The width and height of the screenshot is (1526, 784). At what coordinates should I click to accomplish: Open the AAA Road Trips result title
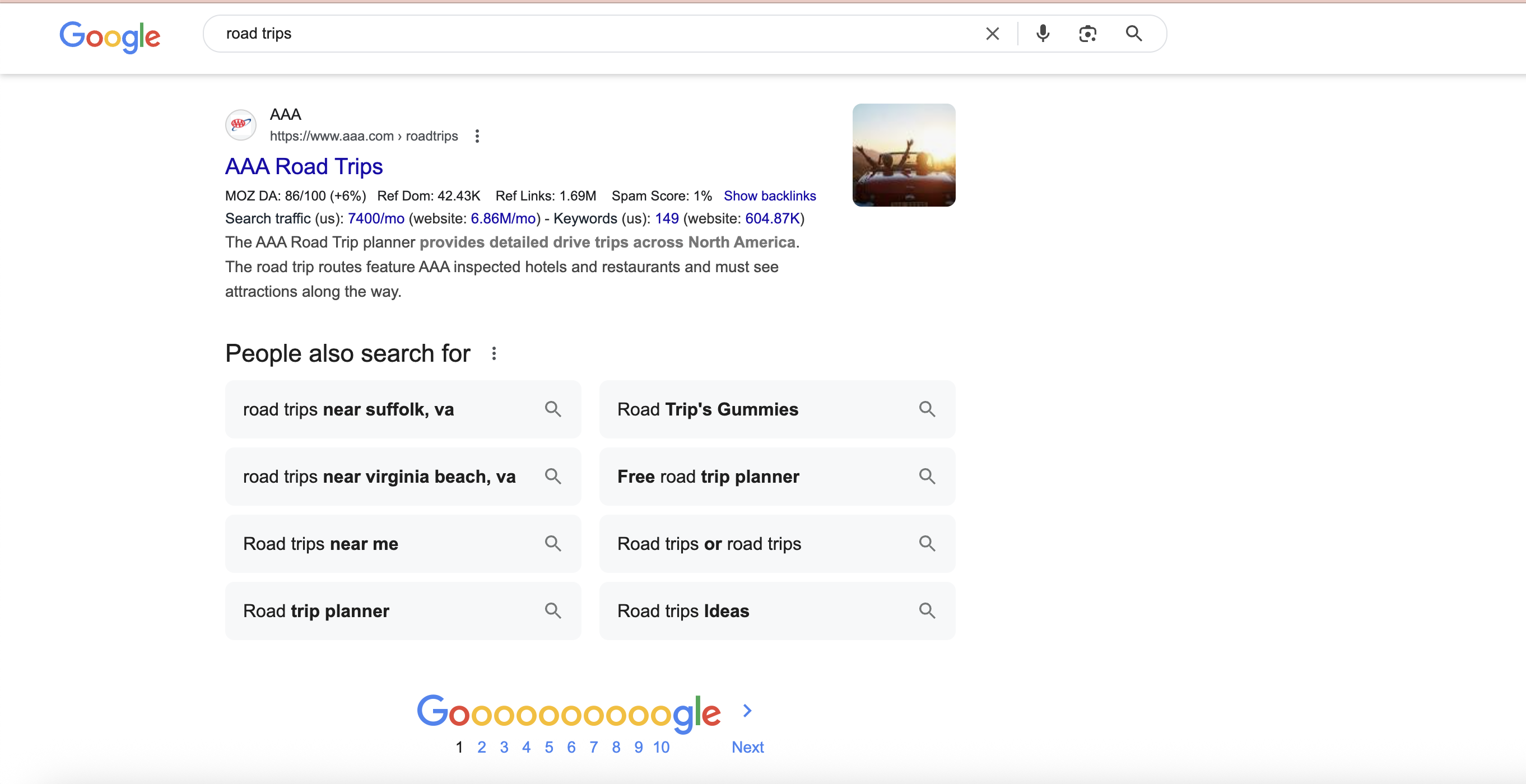pos(304,166)
